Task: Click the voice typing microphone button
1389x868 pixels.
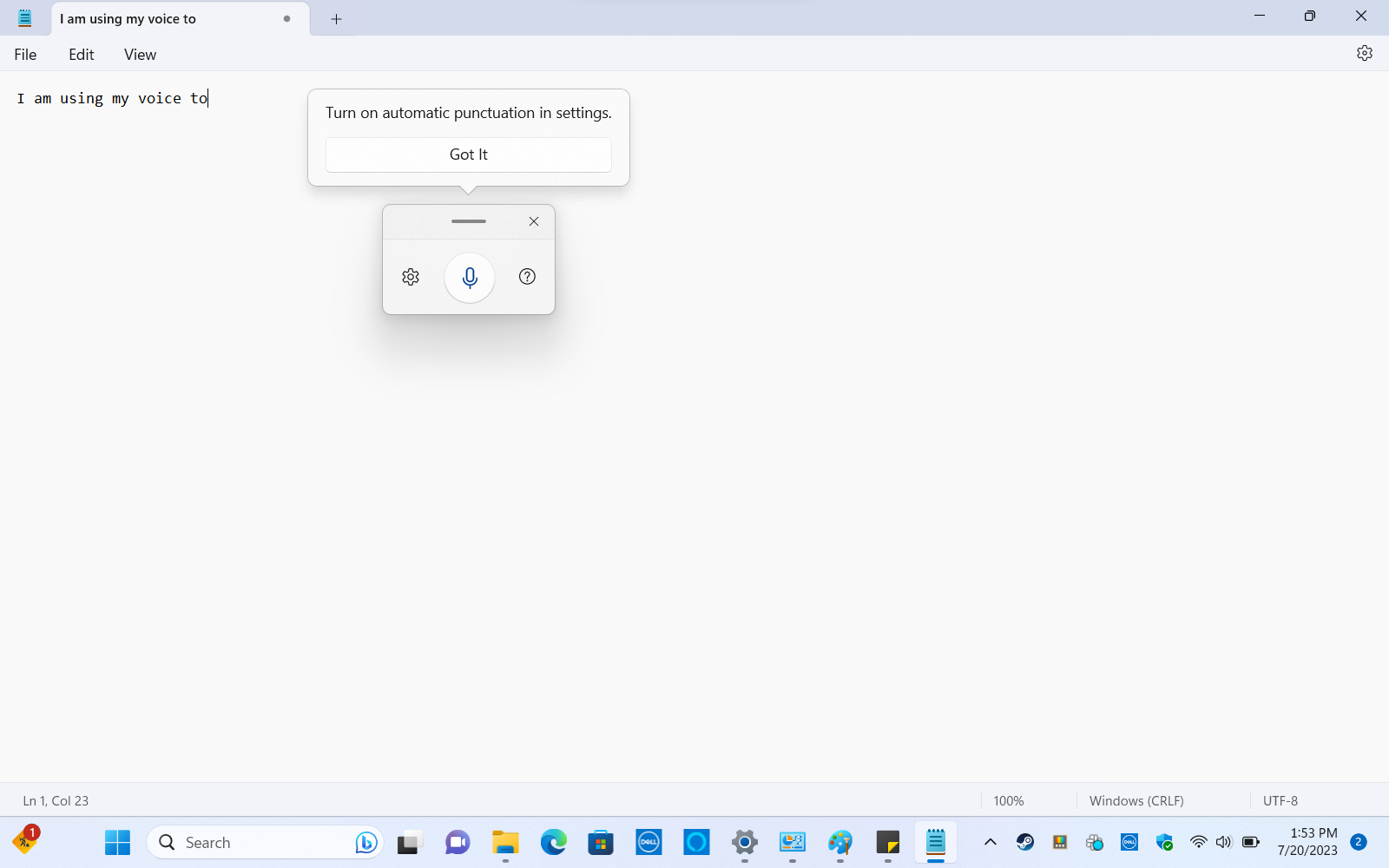Action: [470, 278]
